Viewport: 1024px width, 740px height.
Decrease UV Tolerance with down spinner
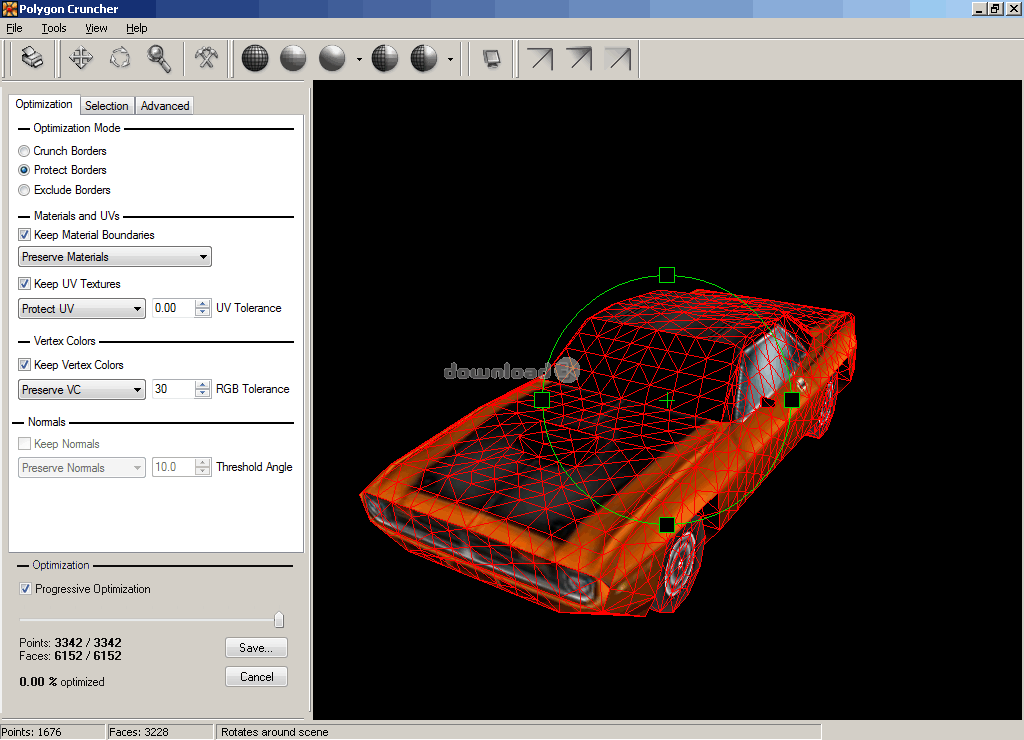pyautogui.click(x=203, y=312)
